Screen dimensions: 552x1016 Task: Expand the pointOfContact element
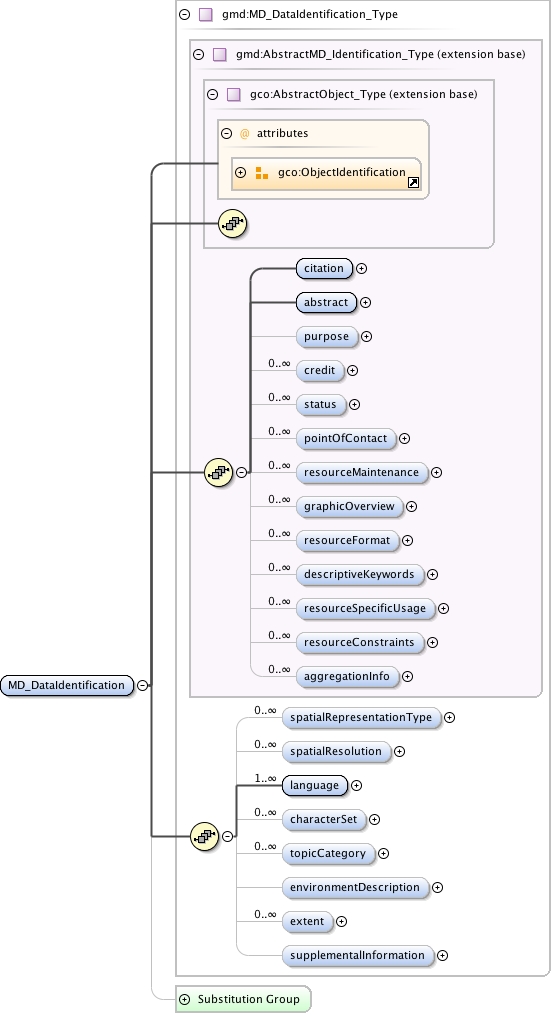pos(404,439)
